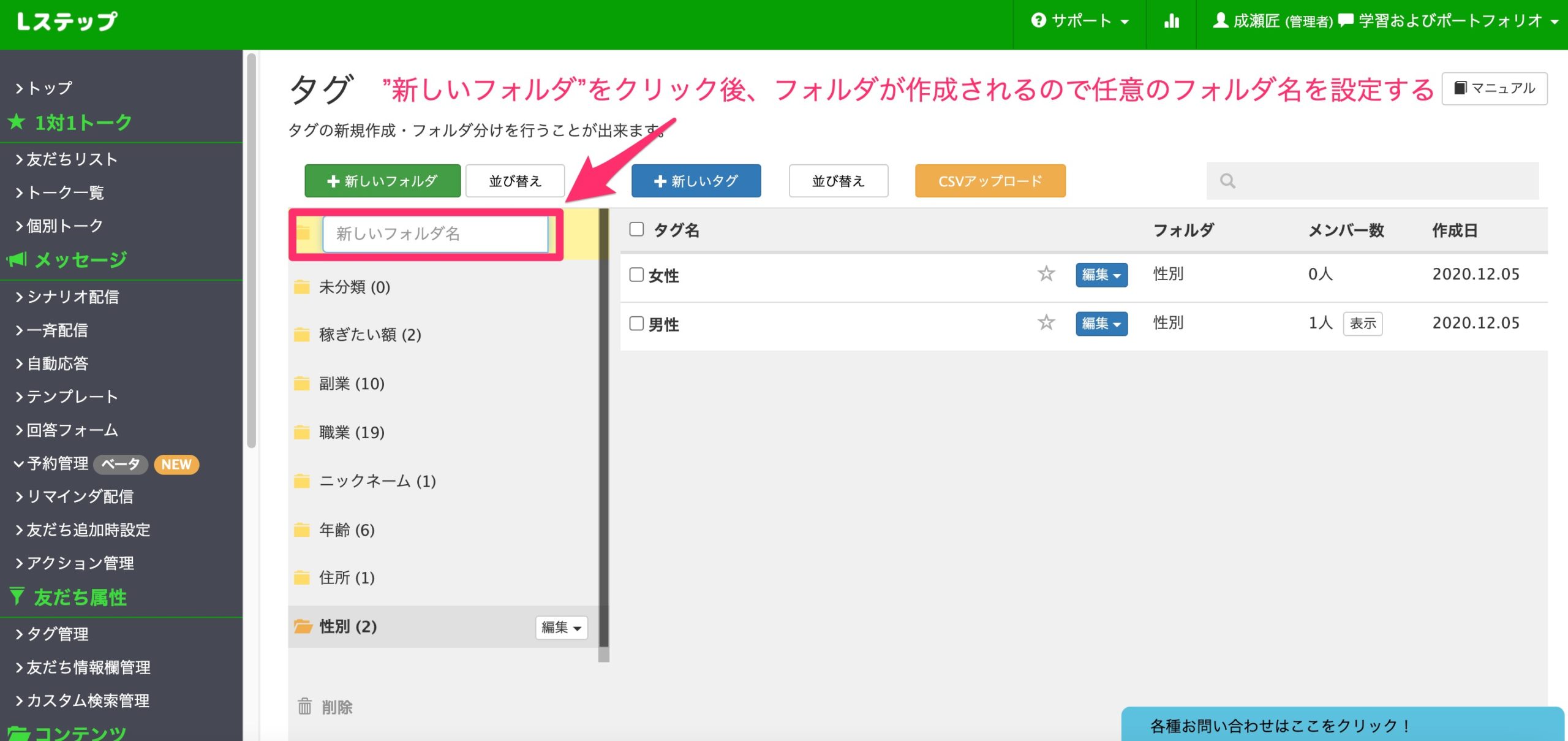Toggle the select-all タグ名 checkbox
This screenshot has height=741, width=1568.
[x=636, y=229]
